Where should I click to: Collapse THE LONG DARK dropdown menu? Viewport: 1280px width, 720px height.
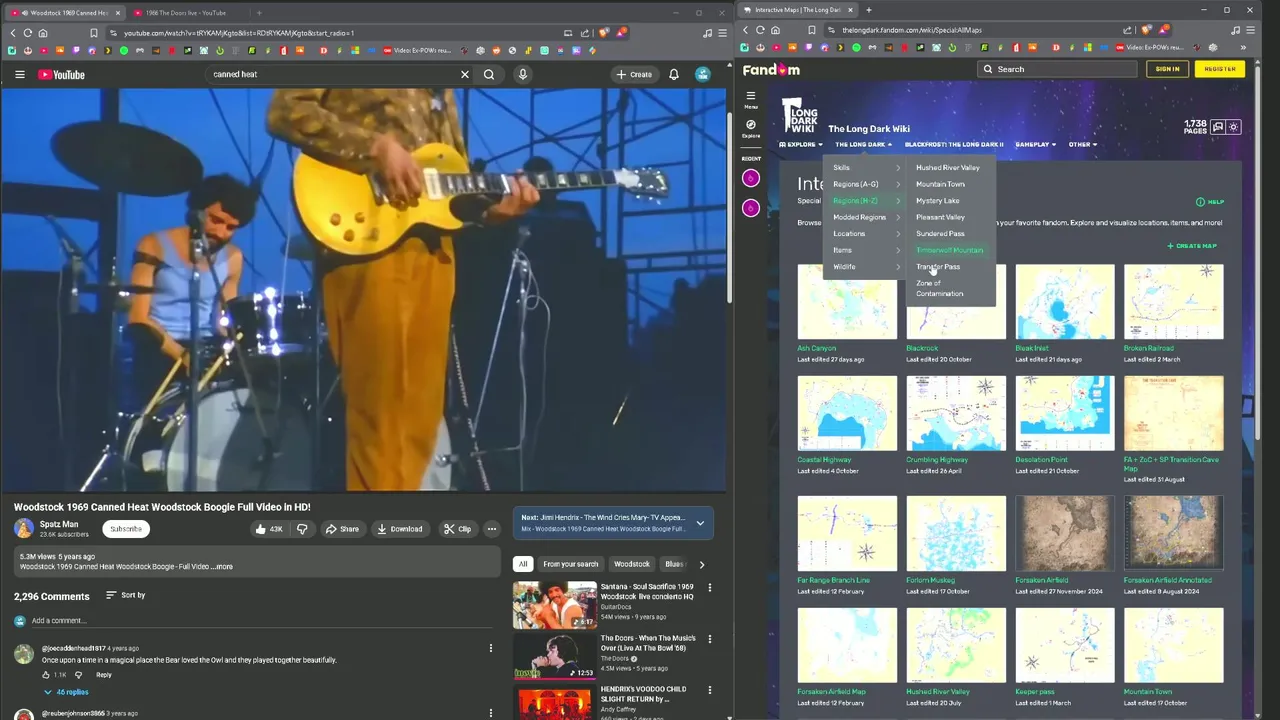pos(863,144)
